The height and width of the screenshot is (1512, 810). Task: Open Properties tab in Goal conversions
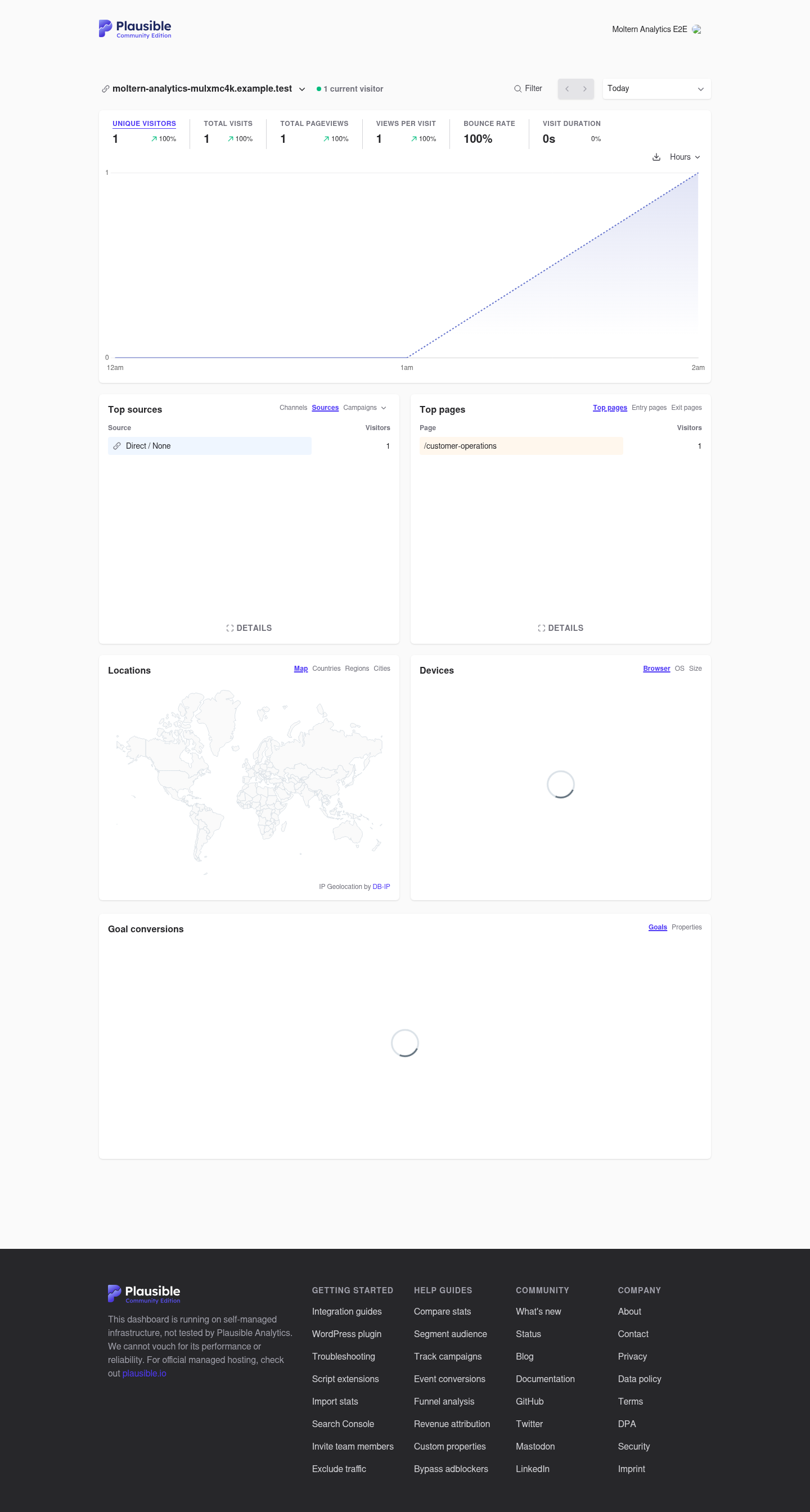pyautogui.click(x=687, y=927)
